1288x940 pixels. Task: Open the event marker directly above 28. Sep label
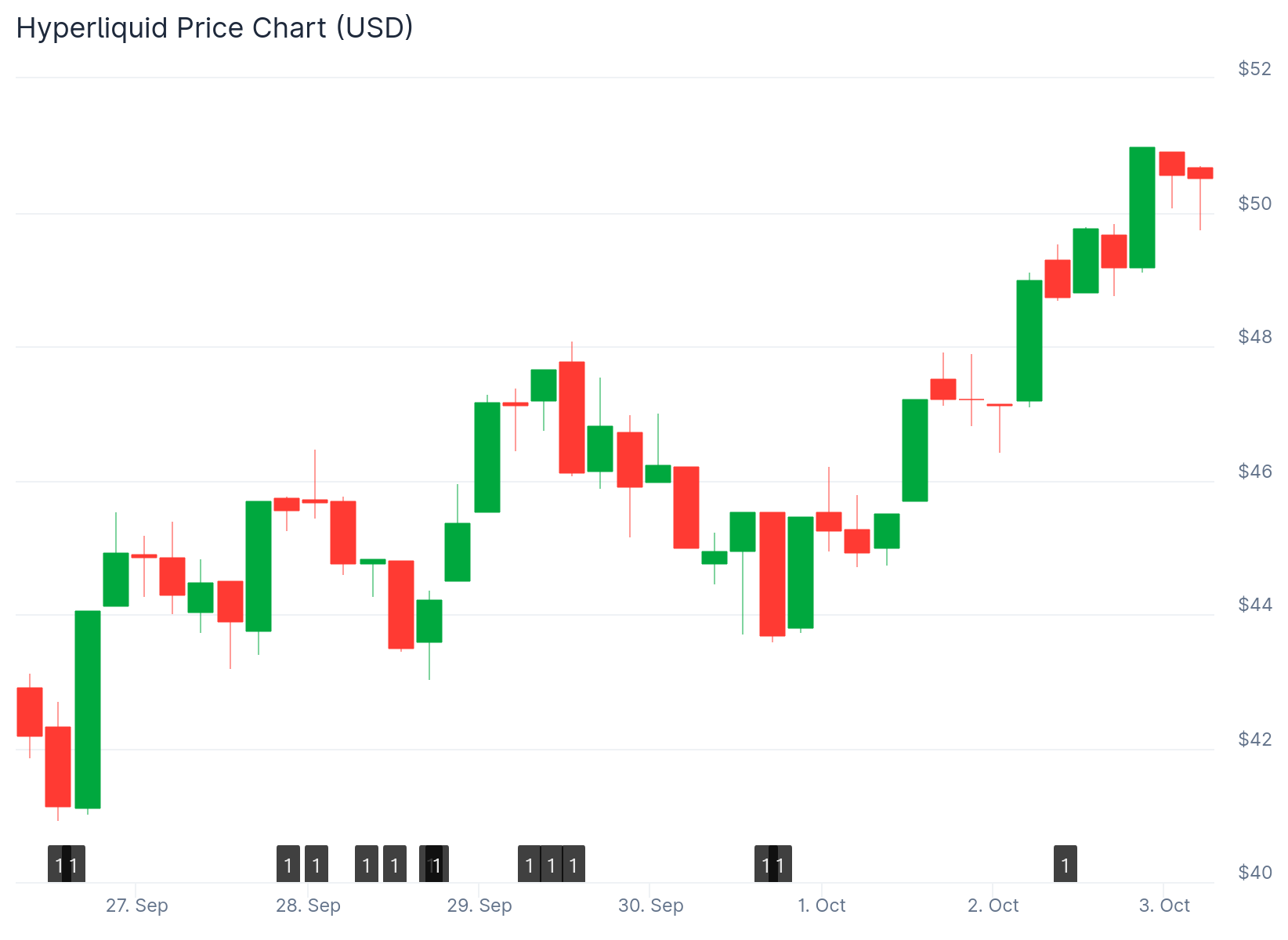(317, 864)
